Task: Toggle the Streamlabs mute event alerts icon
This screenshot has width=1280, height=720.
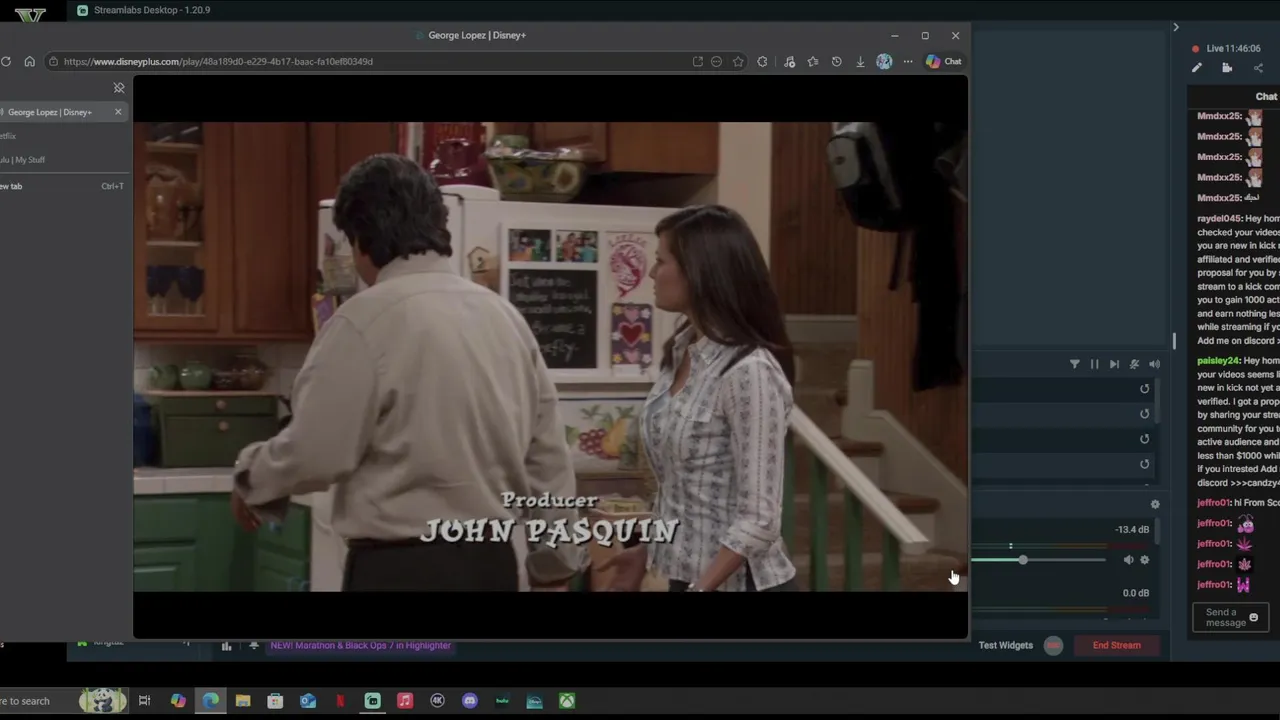Action: [x=1134, y=365]
